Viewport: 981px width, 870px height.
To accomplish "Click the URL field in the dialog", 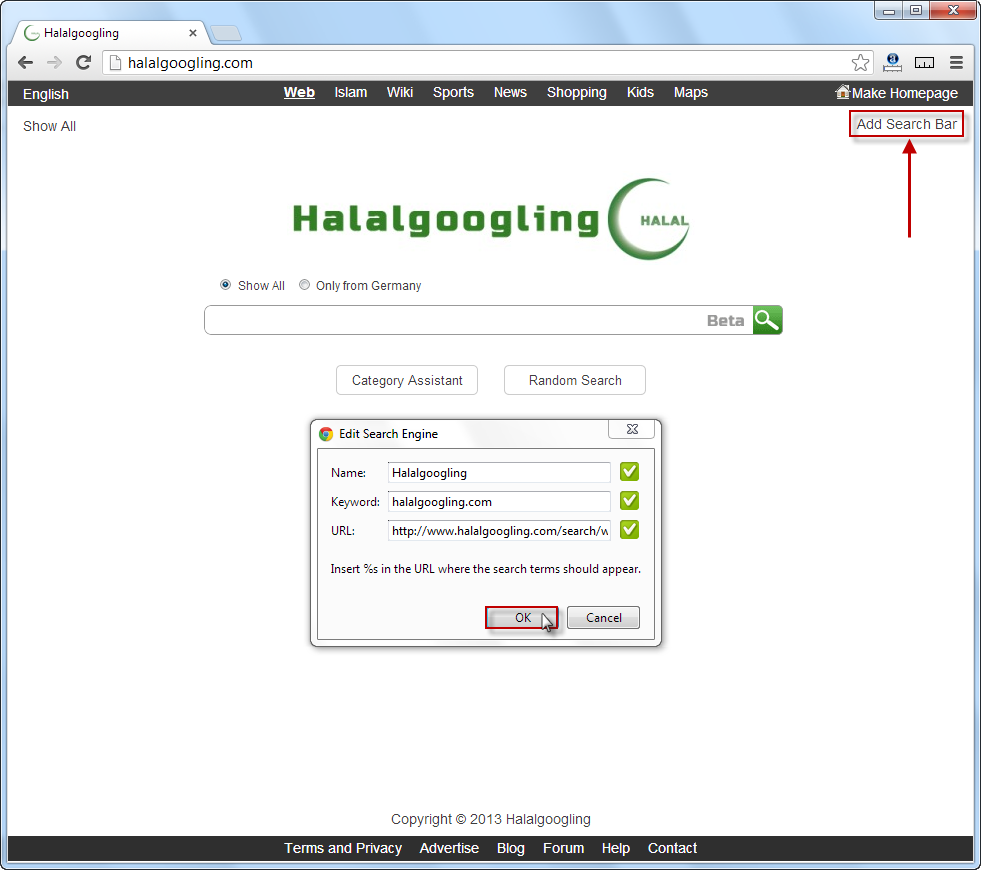I will tap(499, 530).
